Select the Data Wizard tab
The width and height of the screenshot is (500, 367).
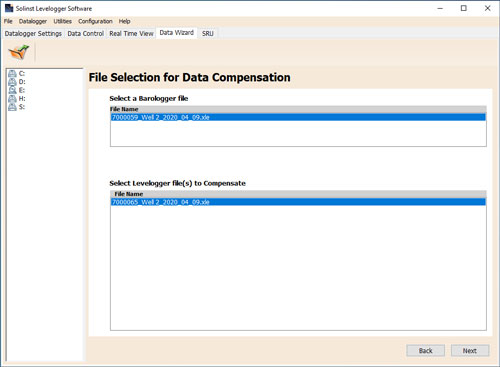pos(177,33)
